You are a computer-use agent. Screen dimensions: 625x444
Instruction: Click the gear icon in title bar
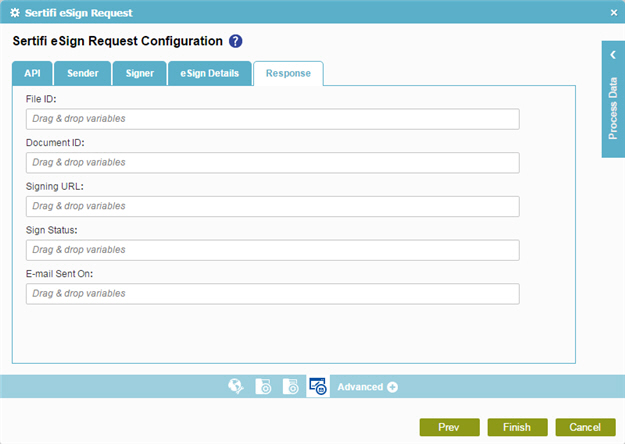tap(15, 13)
